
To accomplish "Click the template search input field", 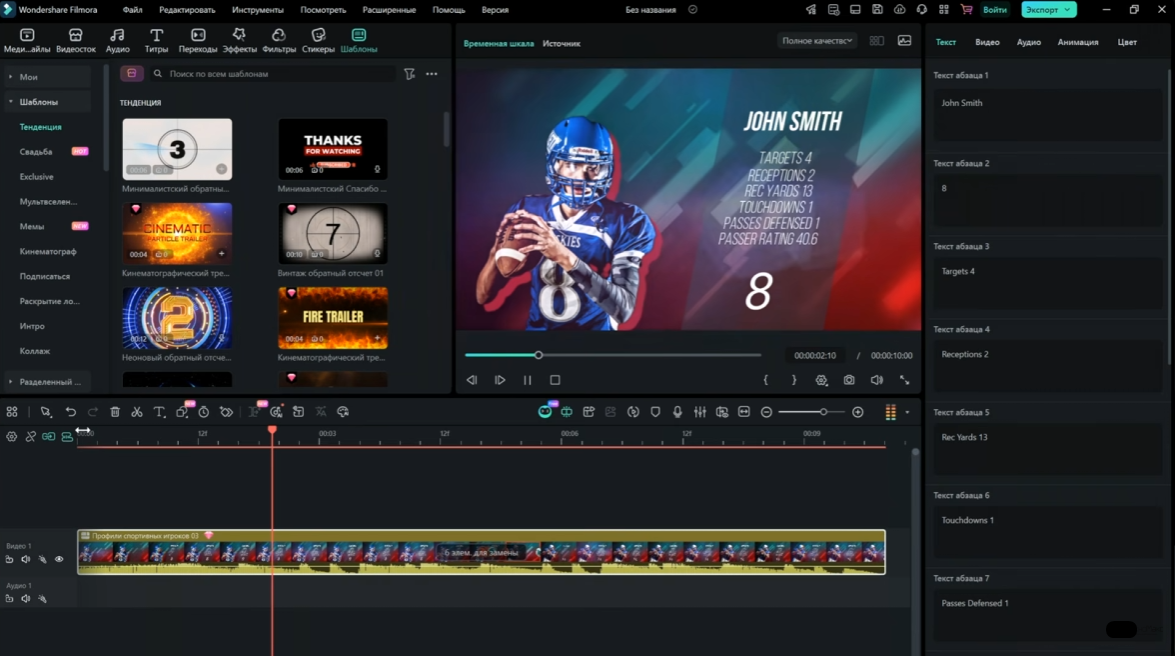I will 274,73.
